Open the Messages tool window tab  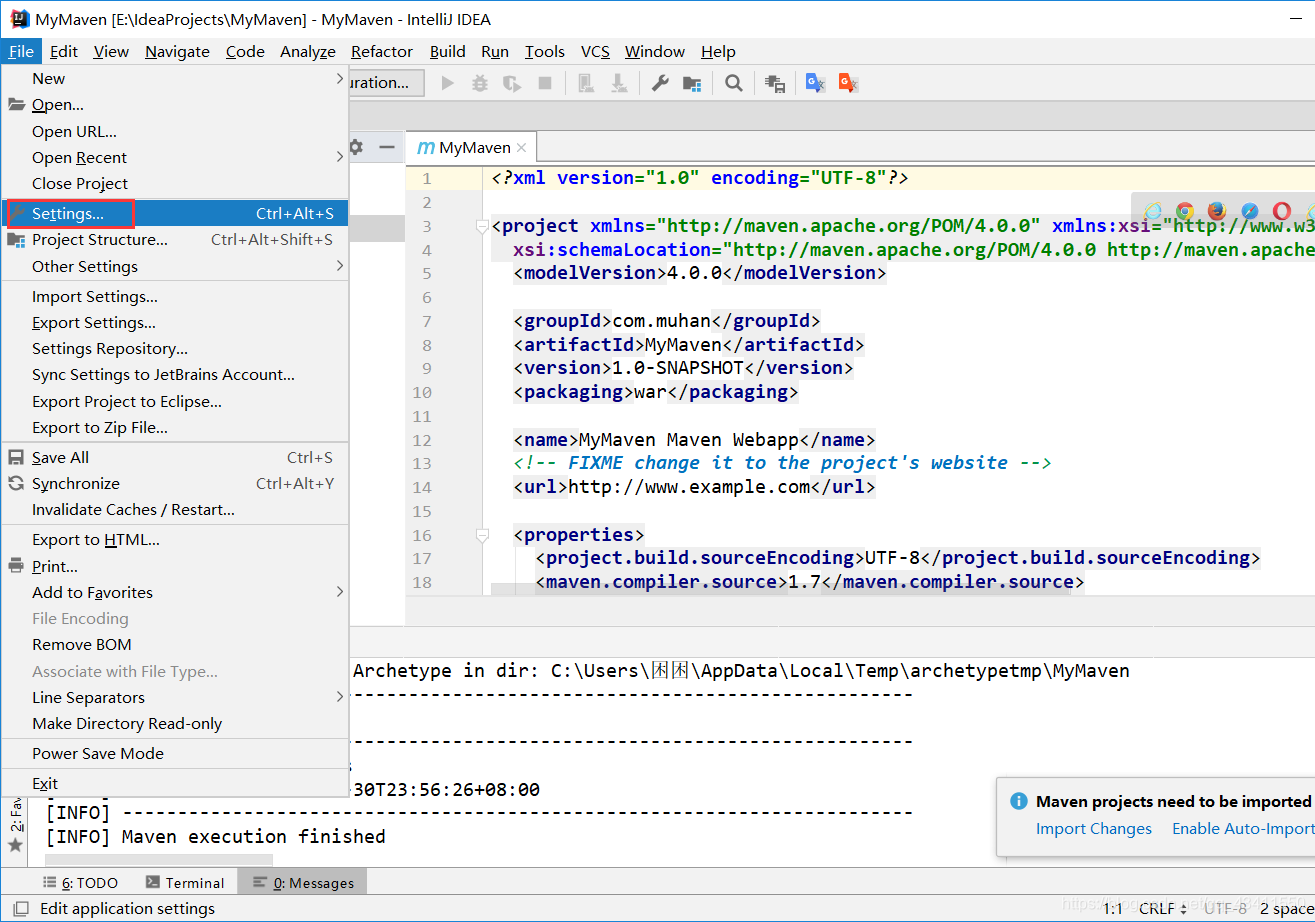tap(303, 882)
